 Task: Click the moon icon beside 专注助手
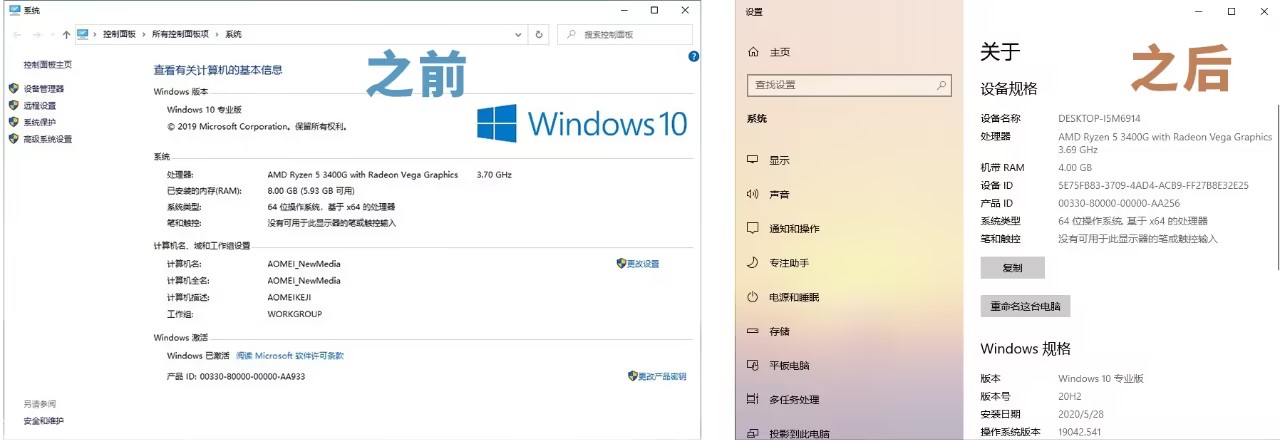(x=753, y=262)
